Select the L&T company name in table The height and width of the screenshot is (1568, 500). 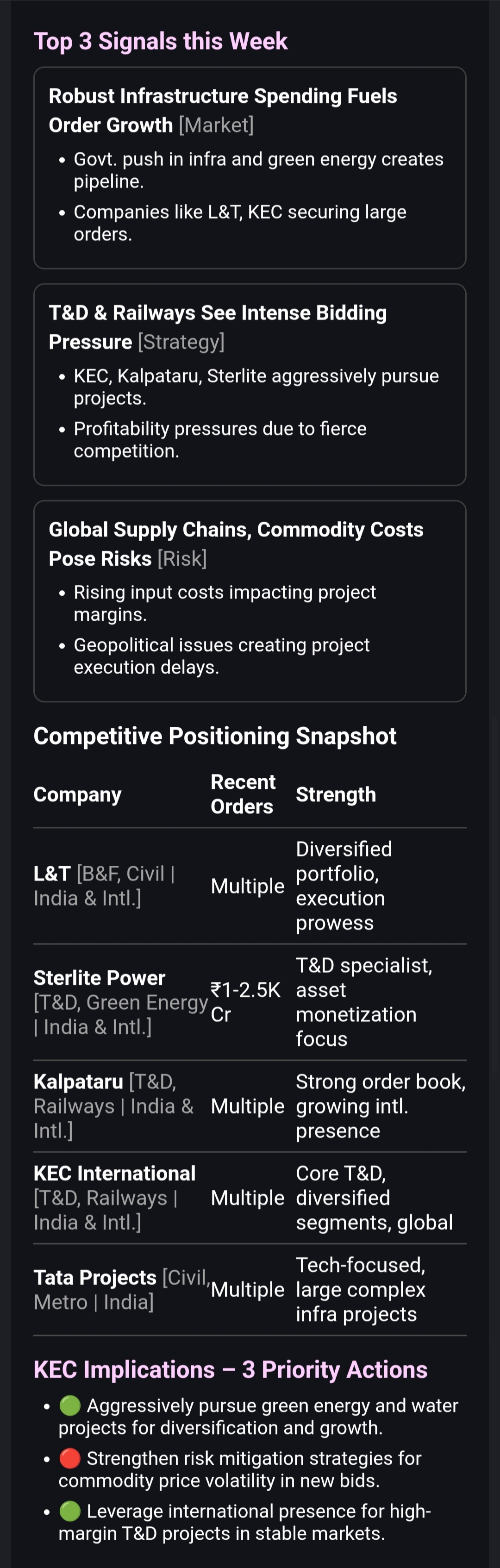click(52, 874)
